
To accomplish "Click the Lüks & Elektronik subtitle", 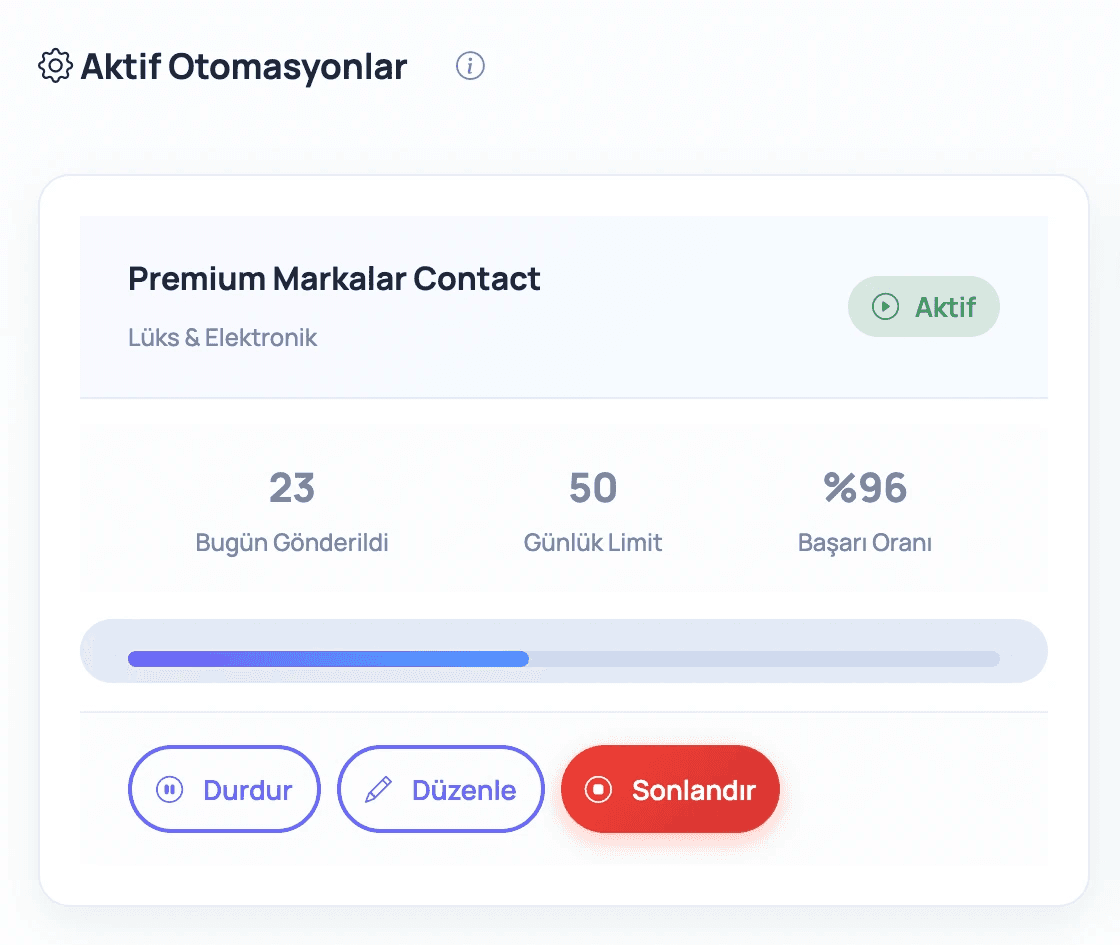I will 222,337.
